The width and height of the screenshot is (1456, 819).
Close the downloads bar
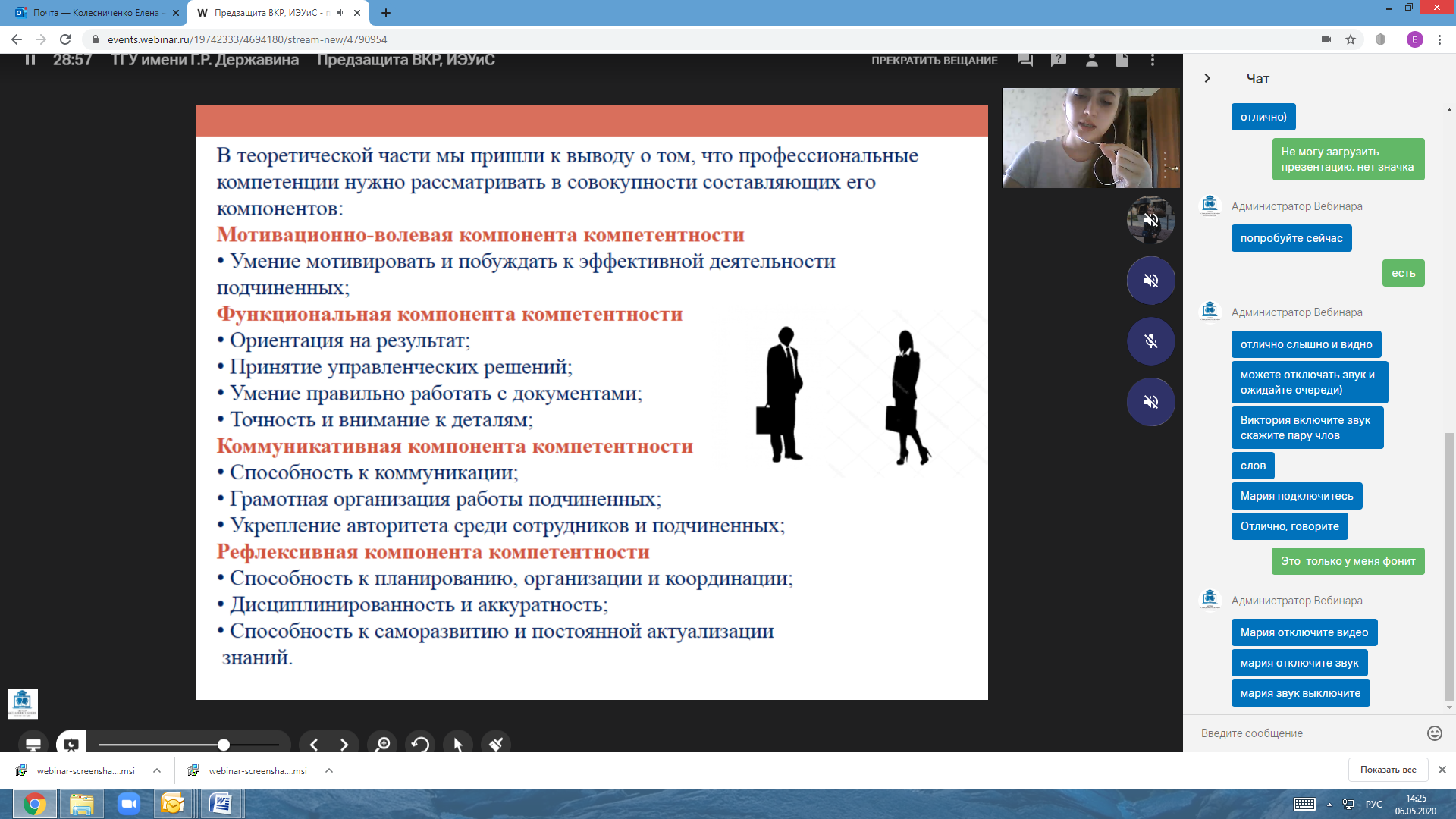[1442, 770]
